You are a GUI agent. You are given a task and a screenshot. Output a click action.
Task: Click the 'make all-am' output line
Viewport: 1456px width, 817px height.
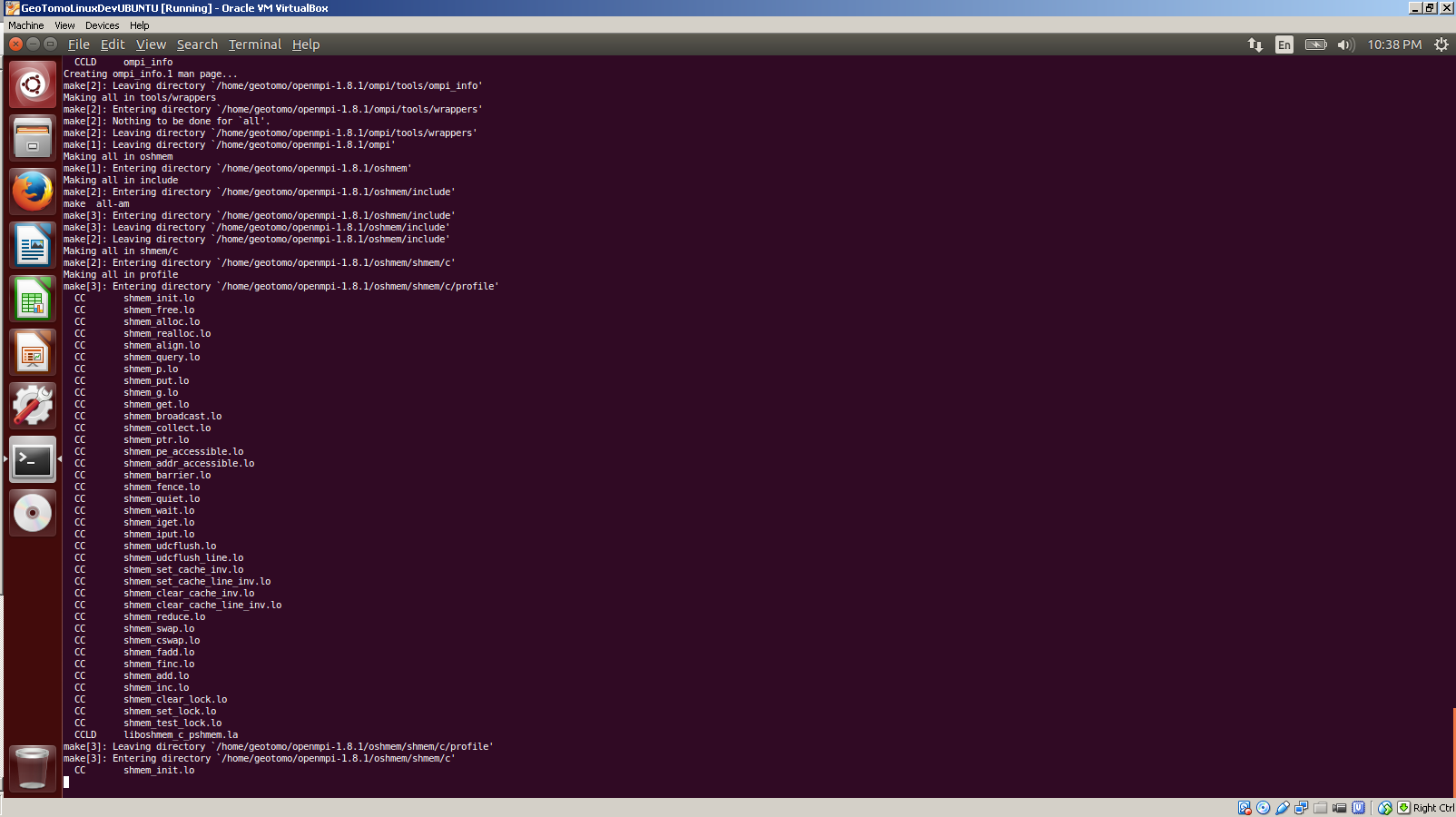pyautogui.click(x=96, y=203)
